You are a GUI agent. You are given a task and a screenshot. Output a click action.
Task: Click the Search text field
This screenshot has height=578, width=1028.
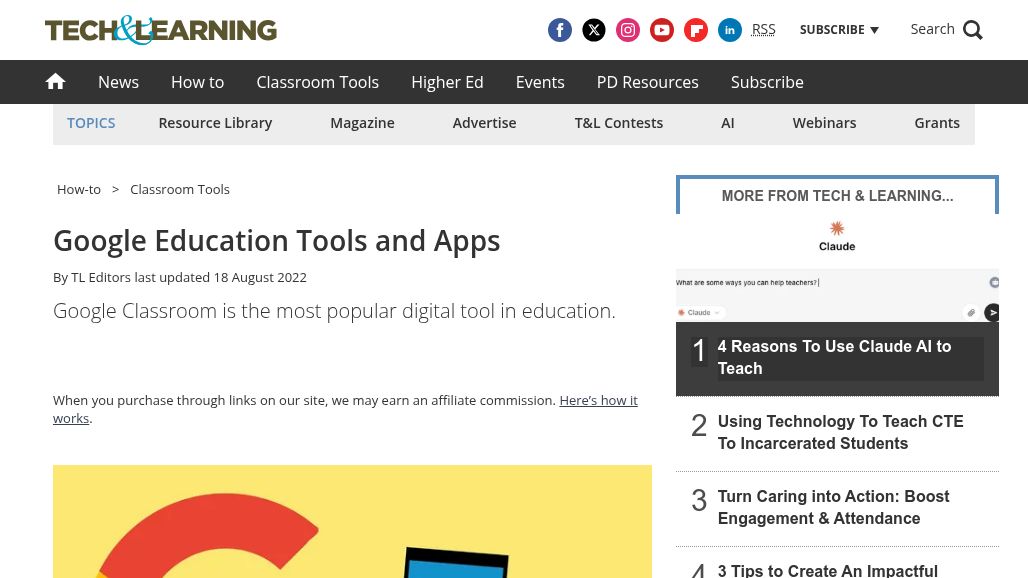[x=932, y=29]
